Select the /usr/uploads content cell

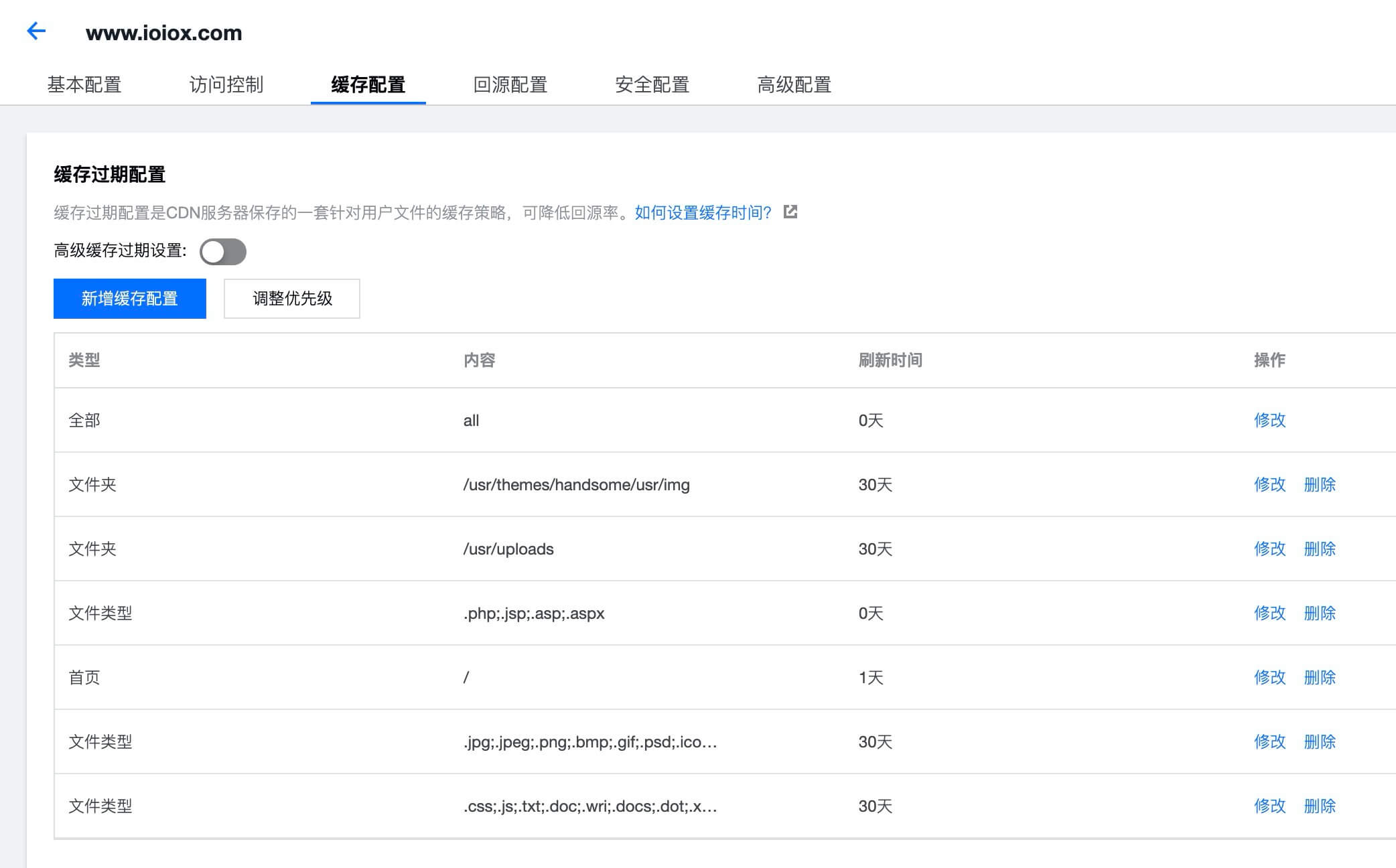click(x=508, y=549)
